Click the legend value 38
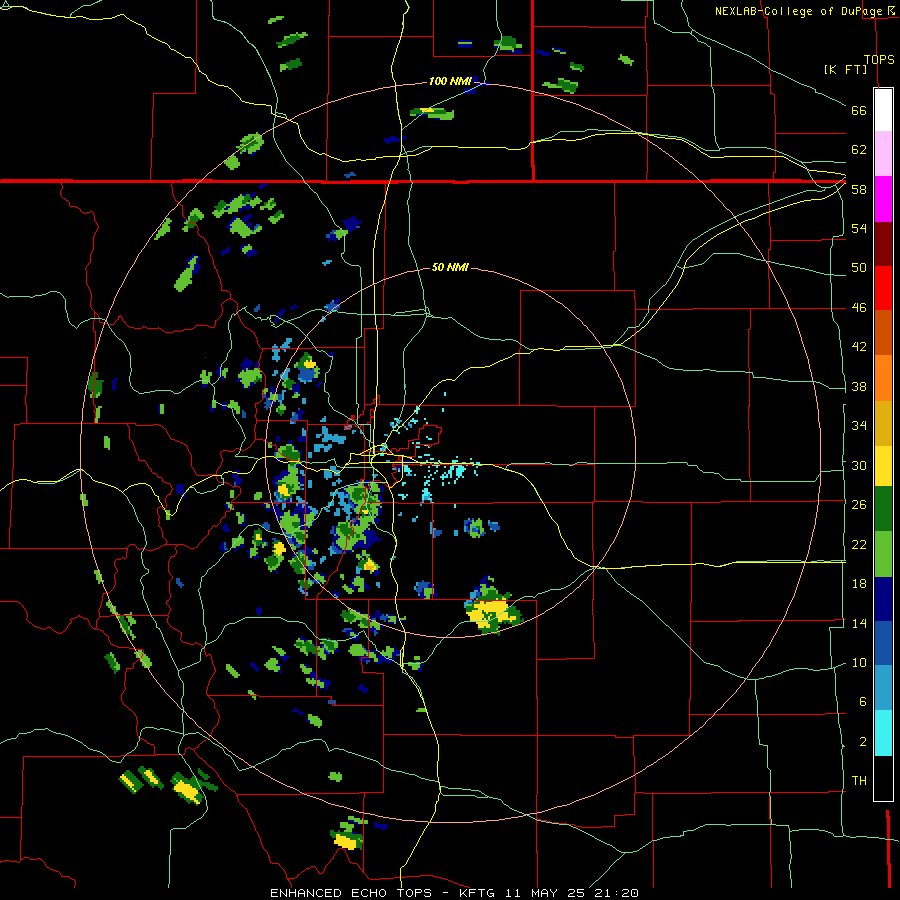 tap(859, 387)
